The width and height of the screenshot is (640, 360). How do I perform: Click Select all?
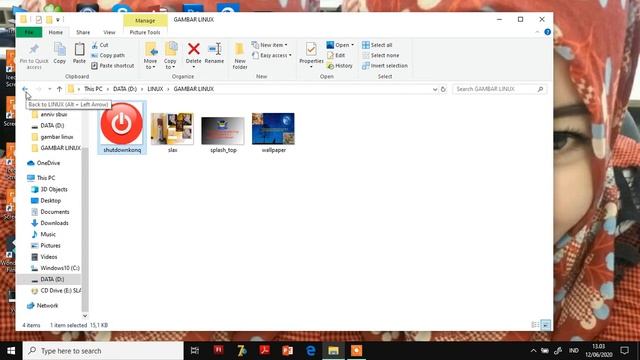377,45
